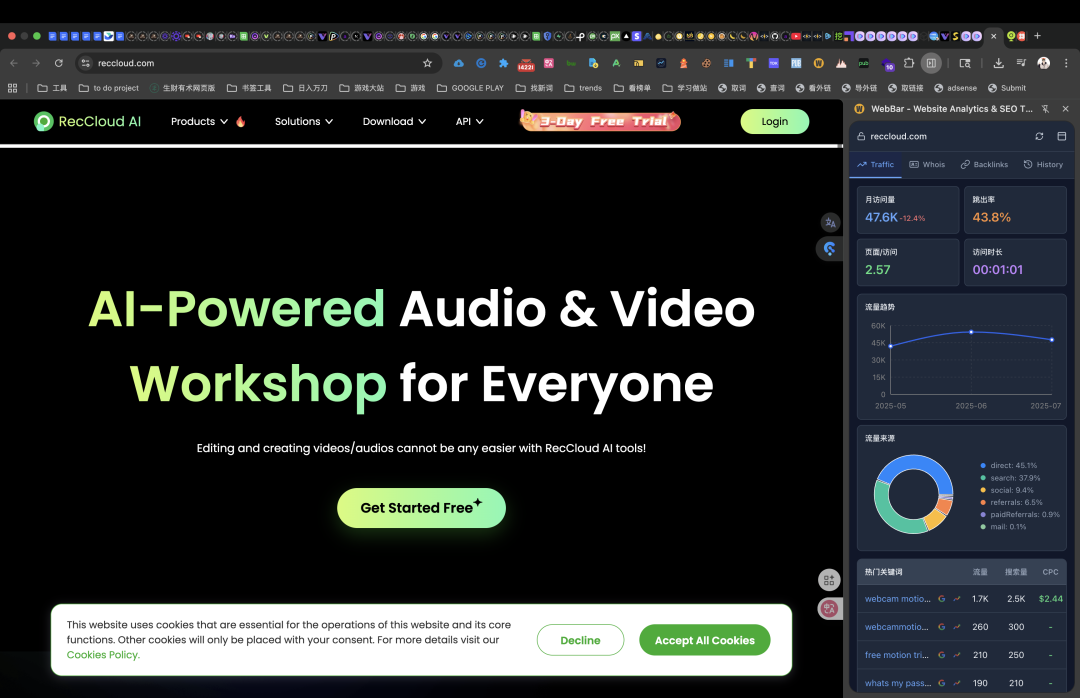The width and height of the screenshot is (1080, 698).
Task: Close the WebBar side panel
Action: [x=1066, y=109]
